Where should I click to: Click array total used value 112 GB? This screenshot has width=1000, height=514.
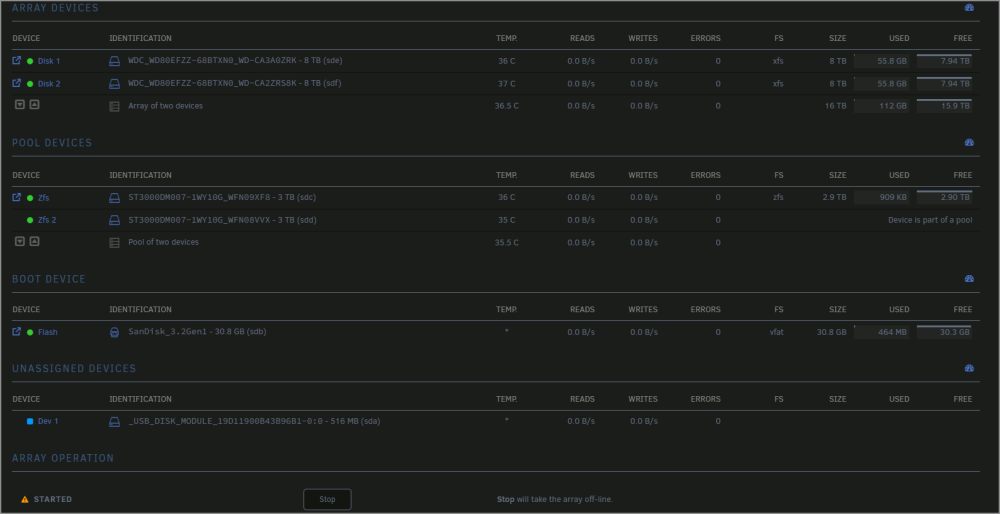[882, 106]
